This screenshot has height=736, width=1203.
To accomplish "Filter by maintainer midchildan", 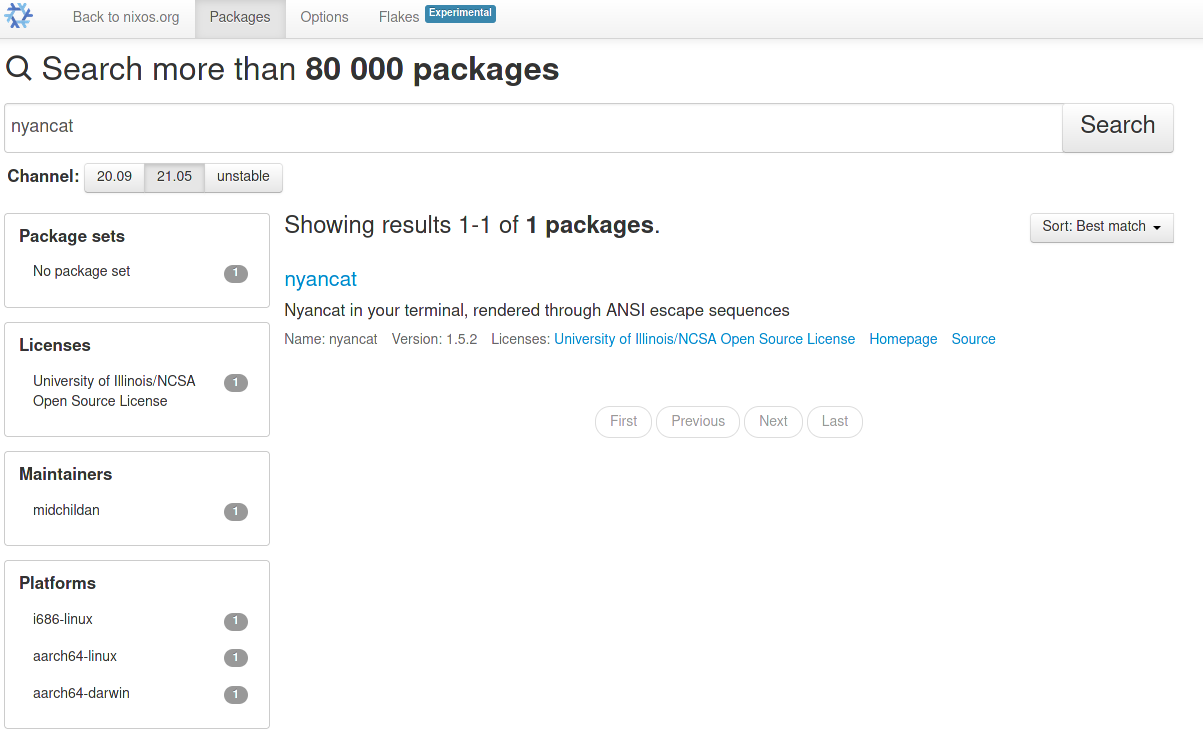I will tap(66, 510).
